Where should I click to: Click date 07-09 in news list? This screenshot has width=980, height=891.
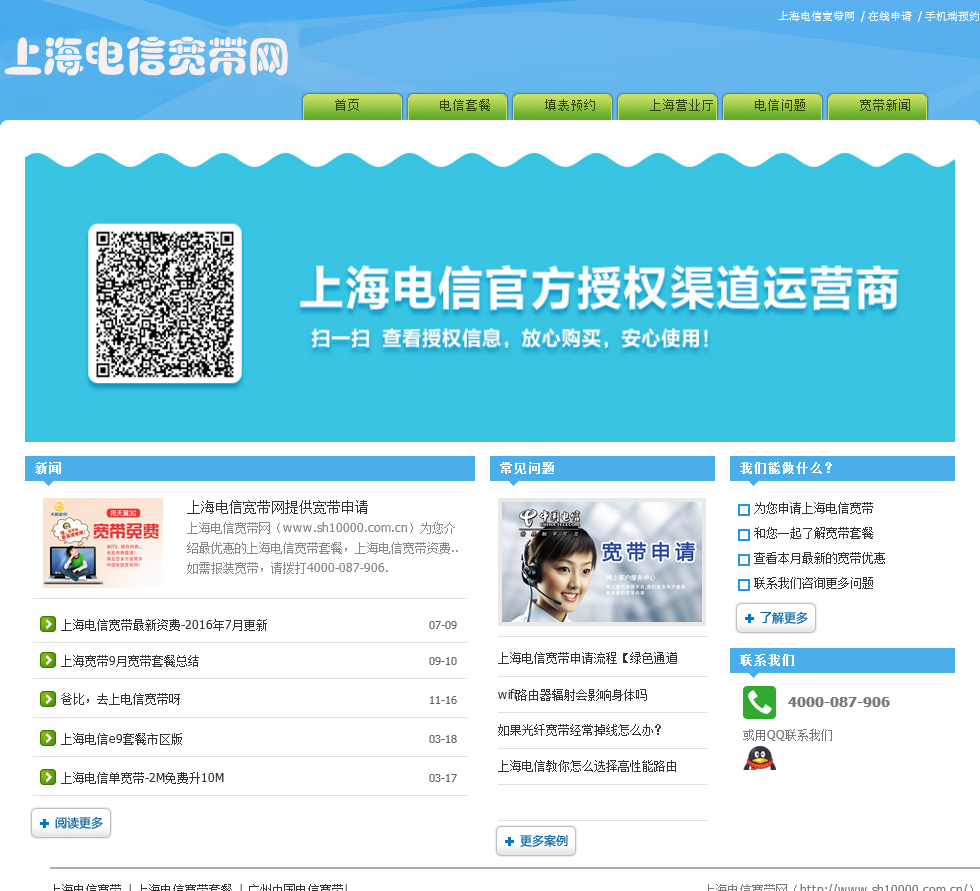tap(442, 625)
